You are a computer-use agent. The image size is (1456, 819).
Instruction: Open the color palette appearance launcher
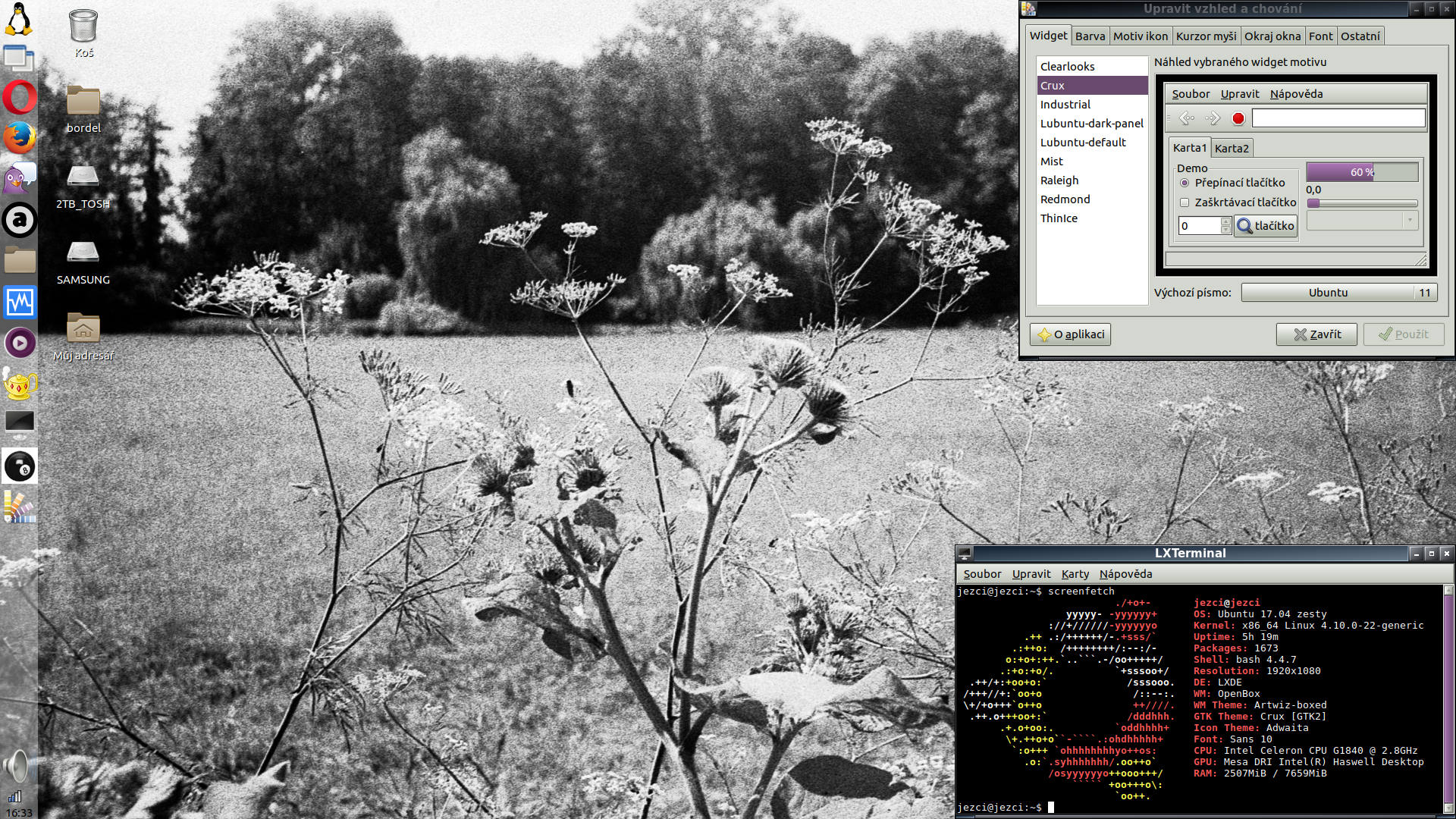(x=19, y=507)
